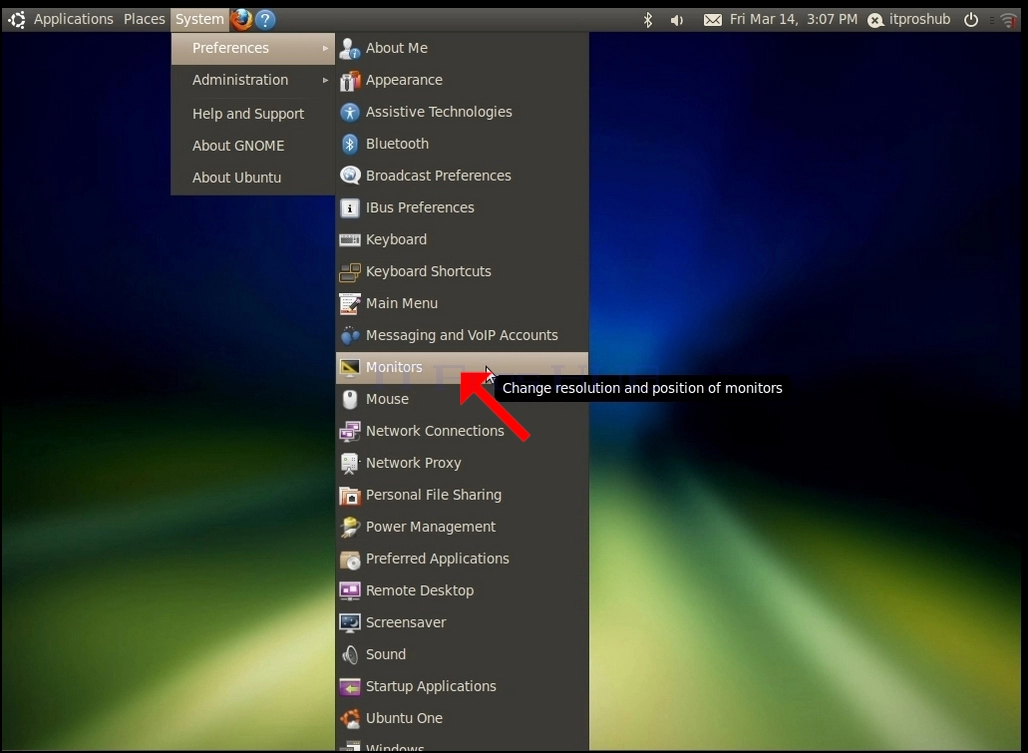The image size is (1028, 753).
Task: Click the System menu in top panel
Action: [199, 19]
